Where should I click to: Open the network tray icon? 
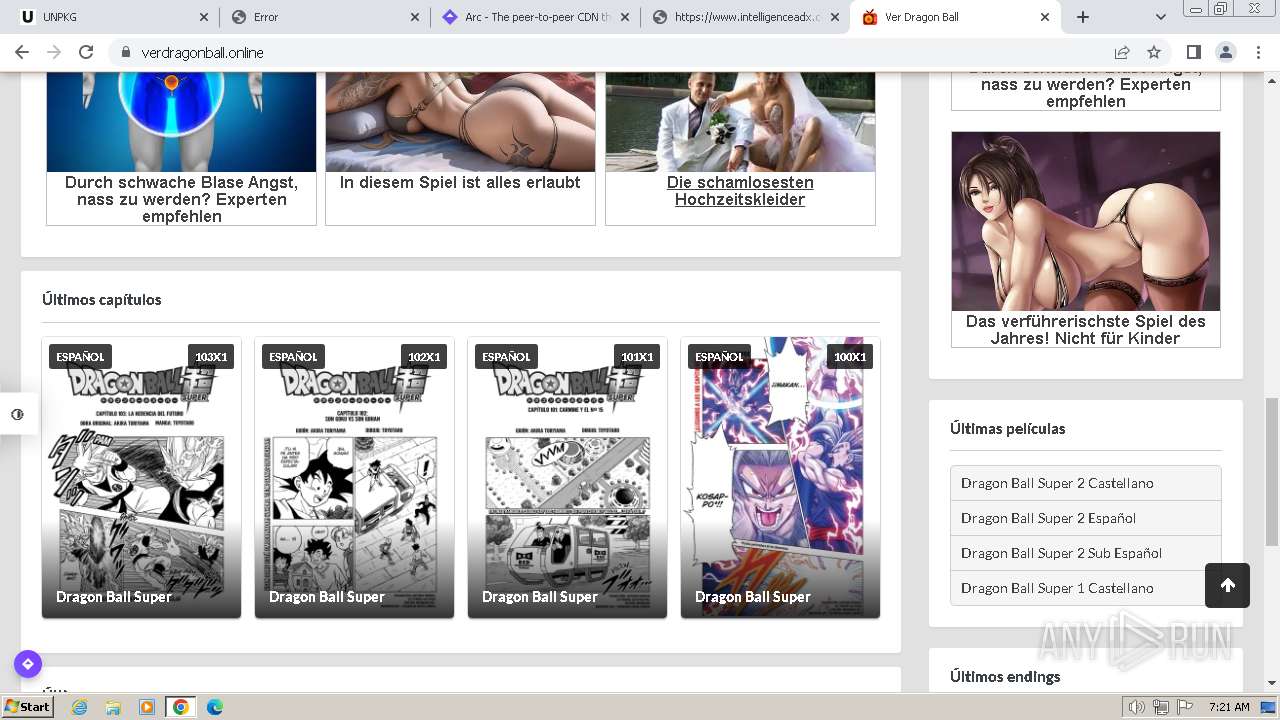pos(1160,707)
